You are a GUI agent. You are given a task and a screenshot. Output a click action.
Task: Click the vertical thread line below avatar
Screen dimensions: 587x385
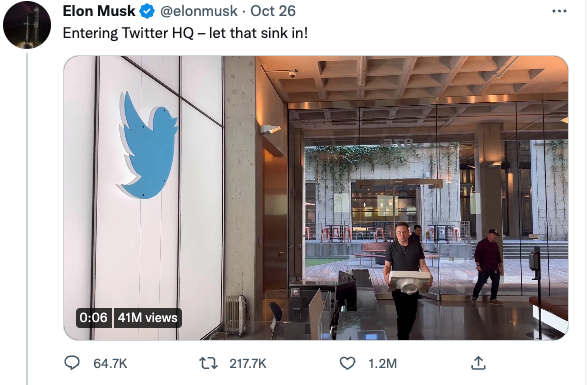[27, 219]
